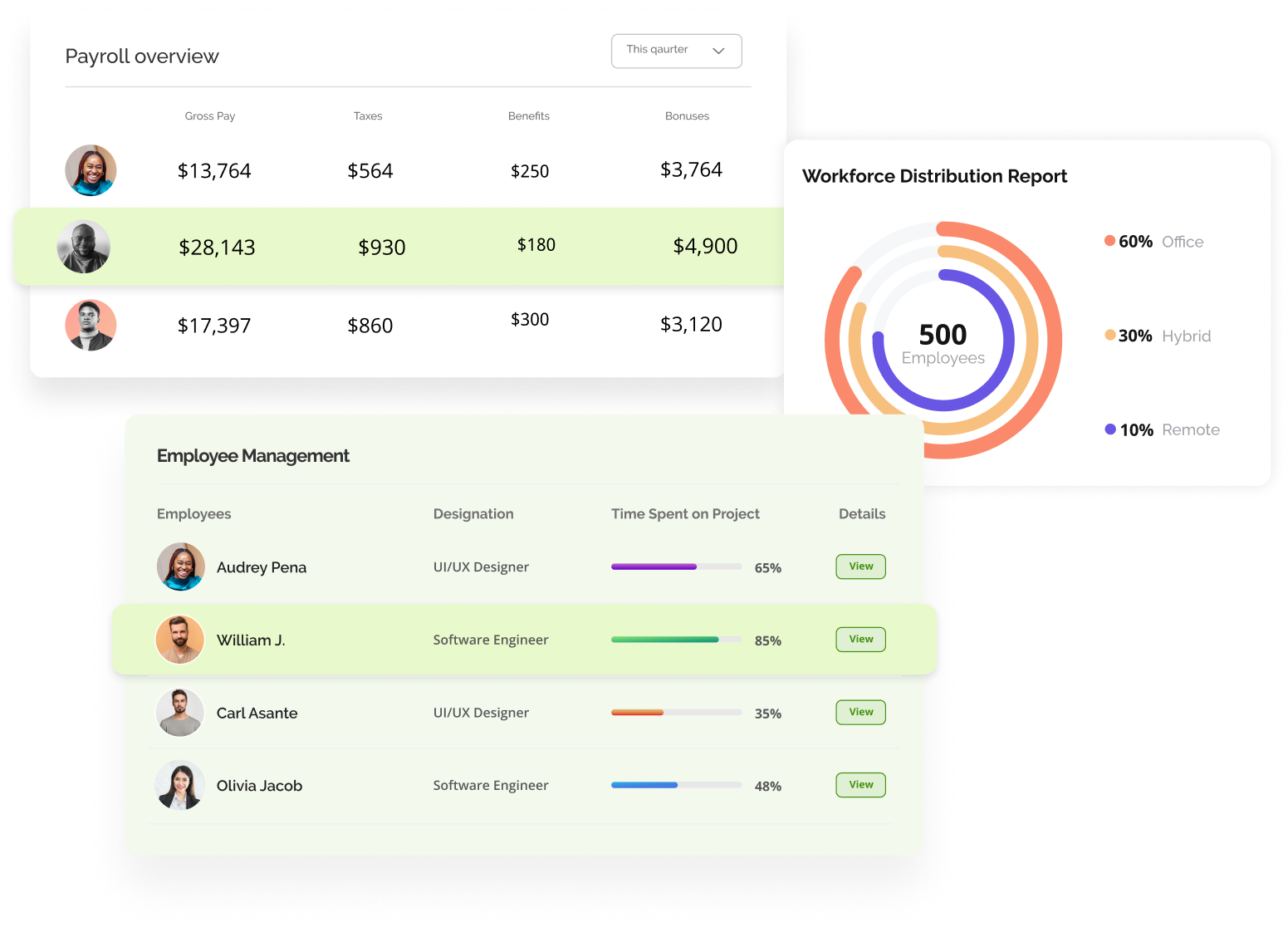Image resolution: width=1288 pixels, height=932 pixels.
Task: Click the 48% time spent value
Action: click(x=767, y=787)
